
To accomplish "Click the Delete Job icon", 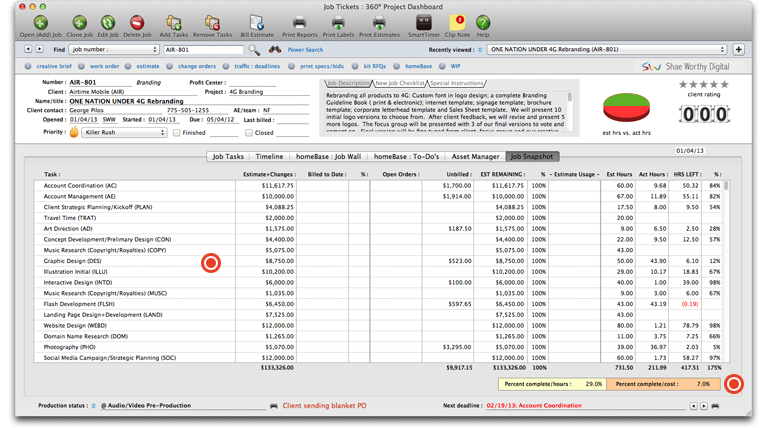I will point(137,23).
